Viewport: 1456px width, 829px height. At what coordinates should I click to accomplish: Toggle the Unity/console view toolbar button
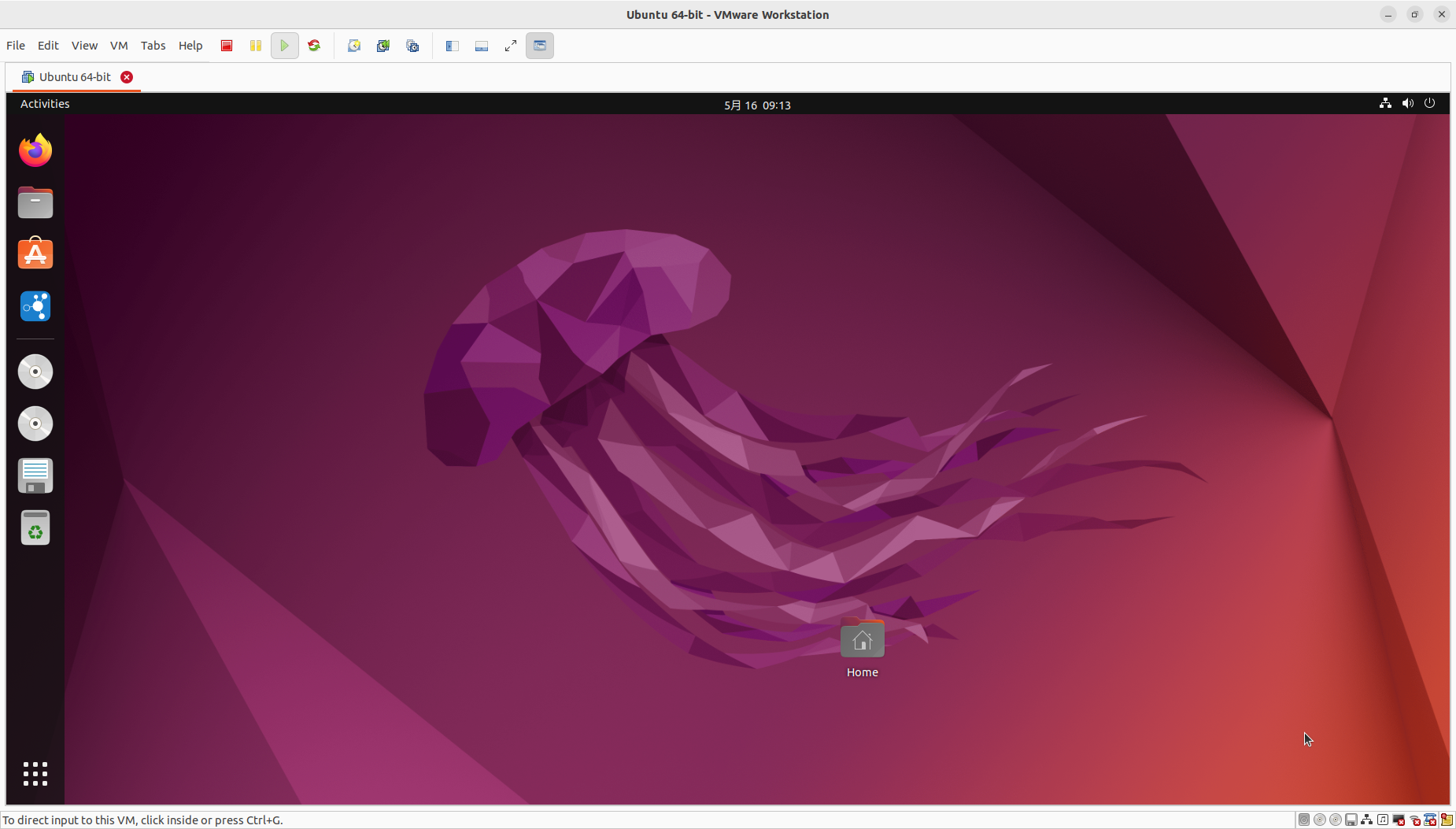point(540,46)
